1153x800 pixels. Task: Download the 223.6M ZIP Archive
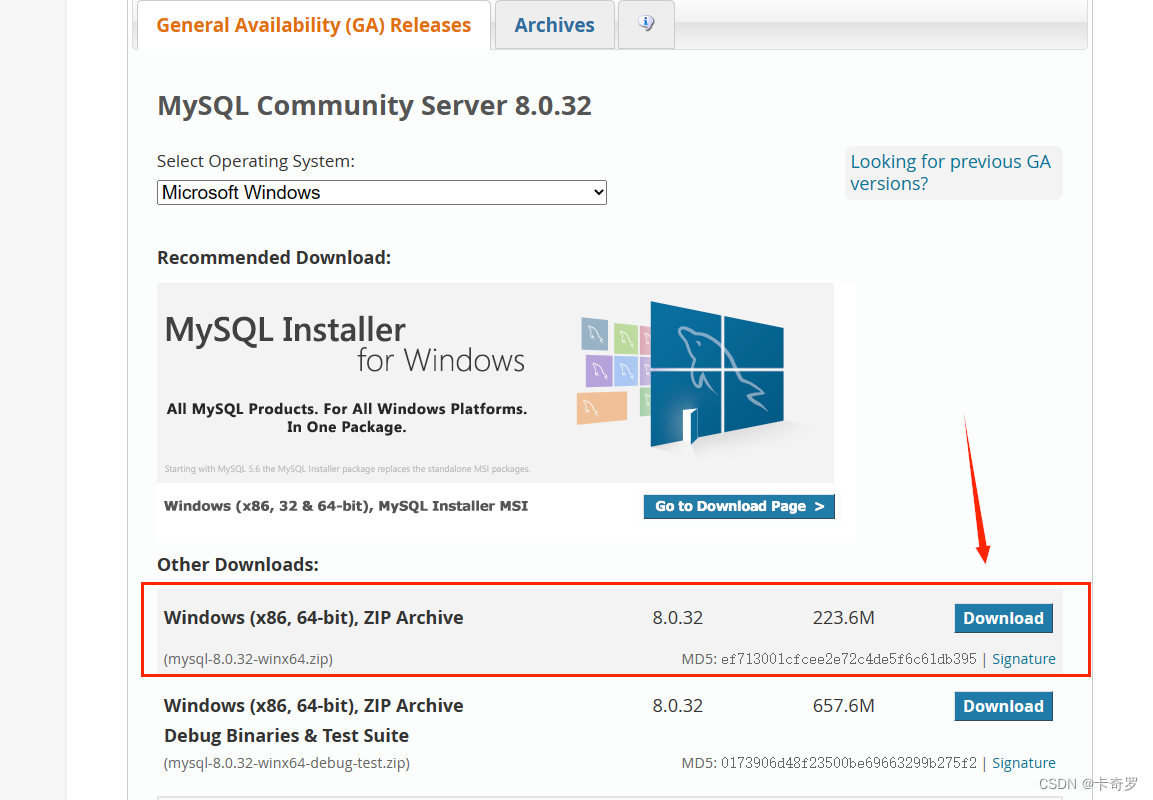tap(1003, 618)
